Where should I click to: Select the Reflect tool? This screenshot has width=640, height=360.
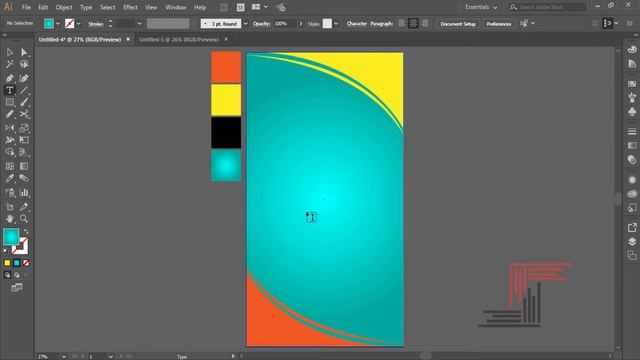point(9,128)
